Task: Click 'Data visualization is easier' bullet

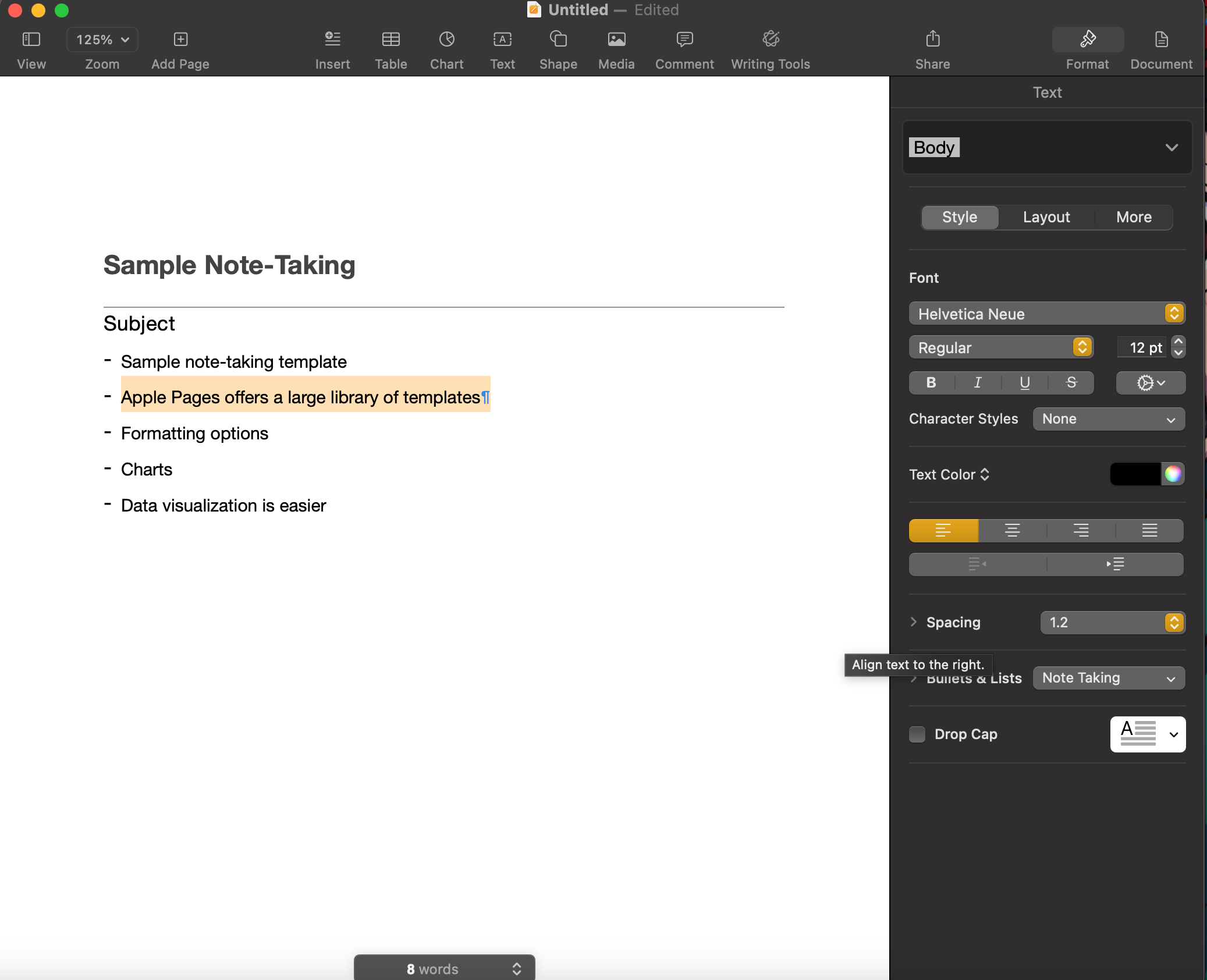Action: 223,506
